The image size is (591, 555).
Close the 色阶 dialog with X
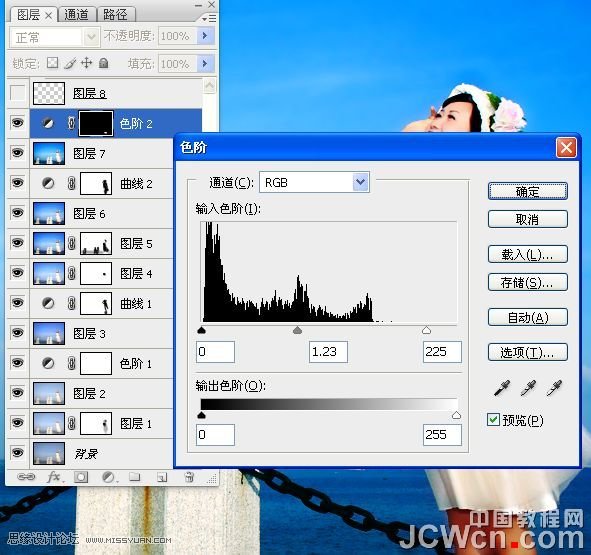point(566,147)
